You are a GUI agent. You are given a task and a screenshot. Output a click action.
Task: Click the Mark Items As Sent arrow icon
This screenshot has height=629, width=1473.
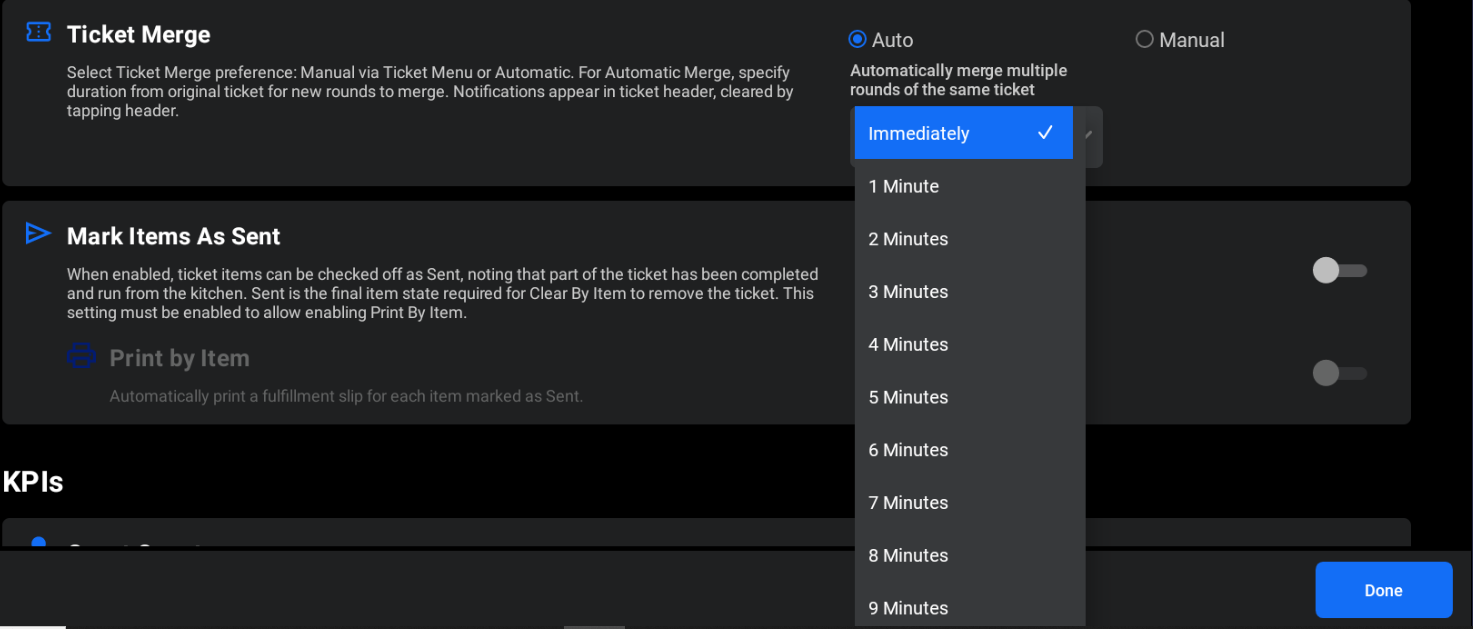click(x=38, y=234)
